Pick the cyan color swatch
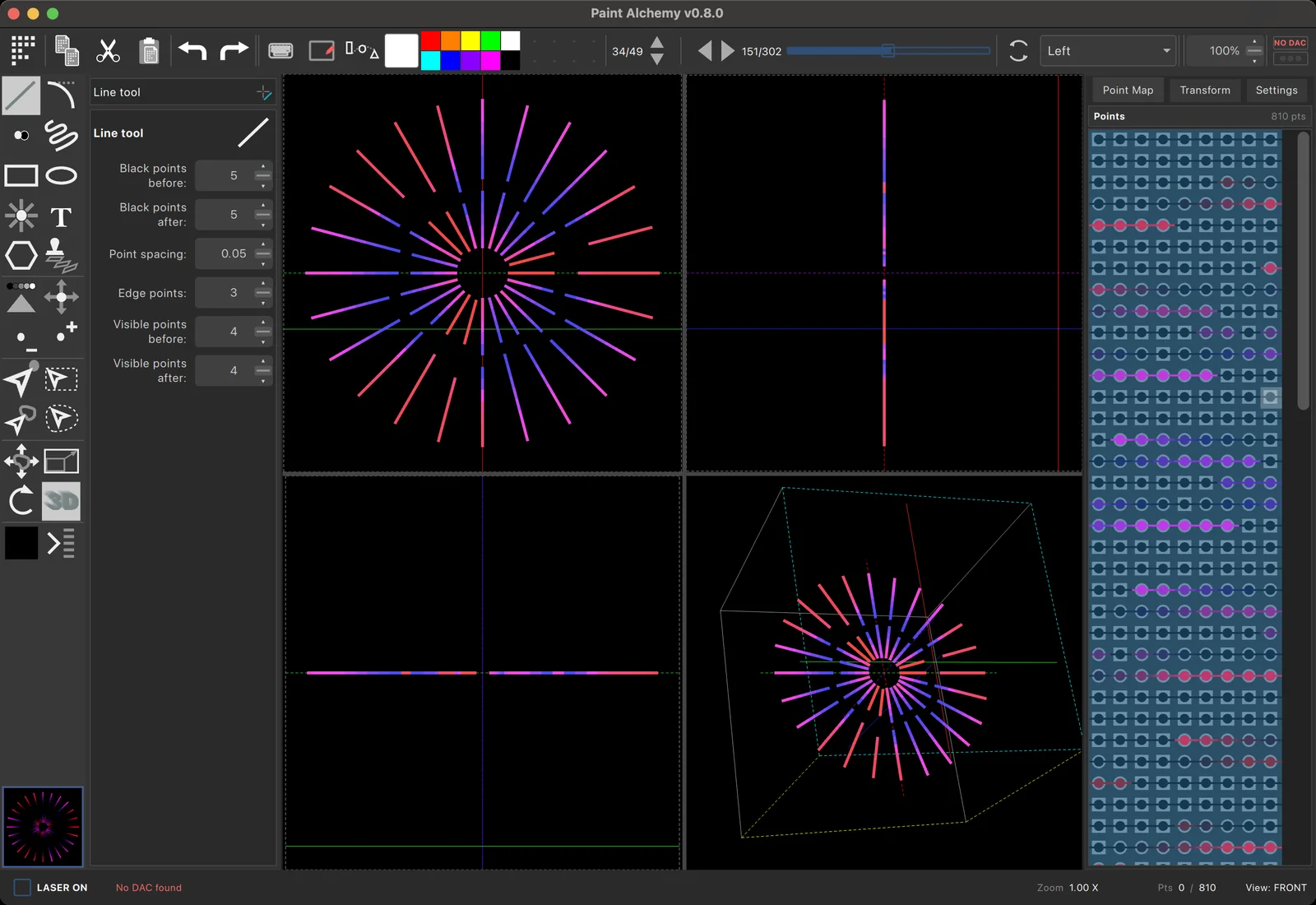 click(x=430, y=61)
